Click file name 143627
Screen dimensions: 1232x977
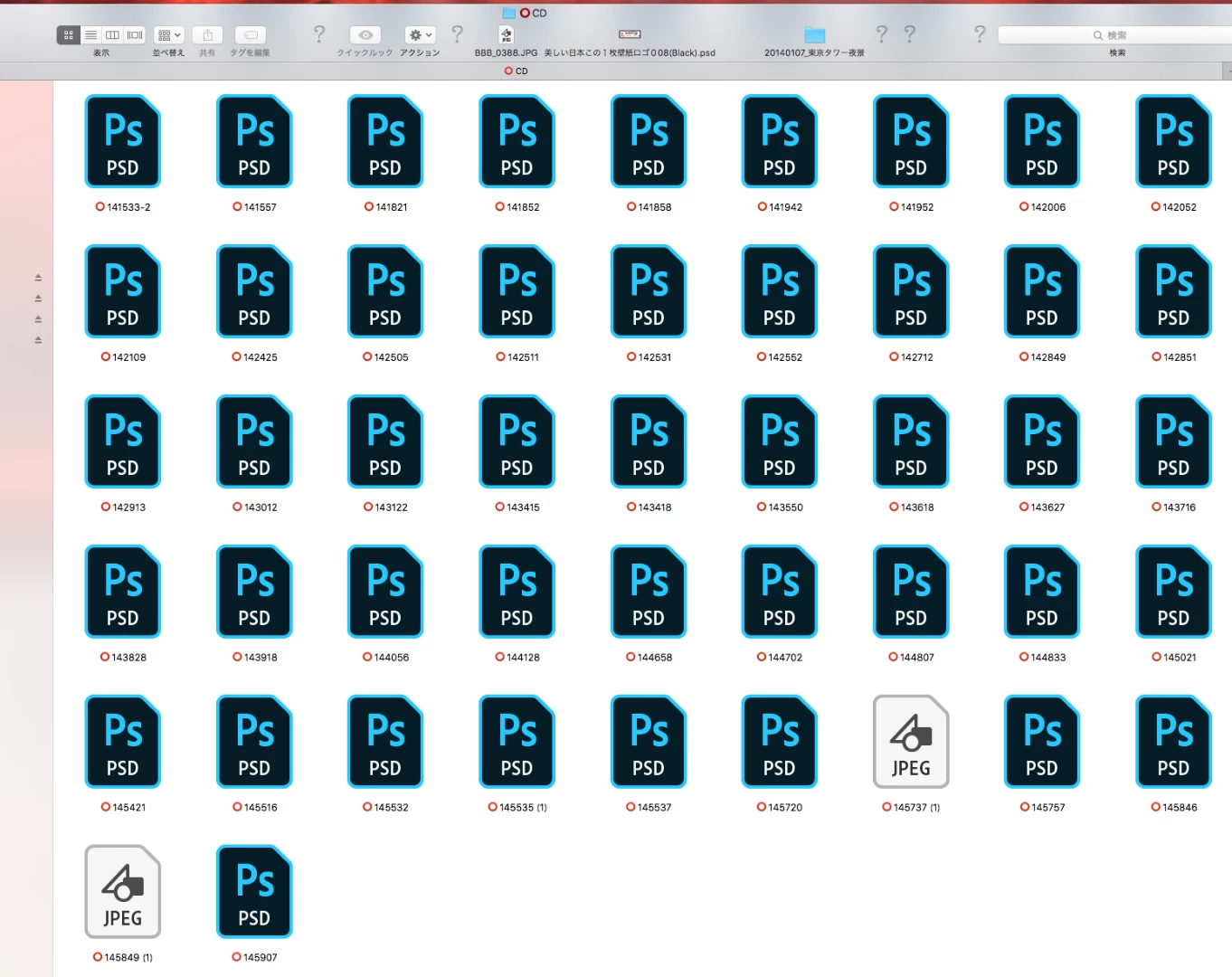click(1048, 507)
